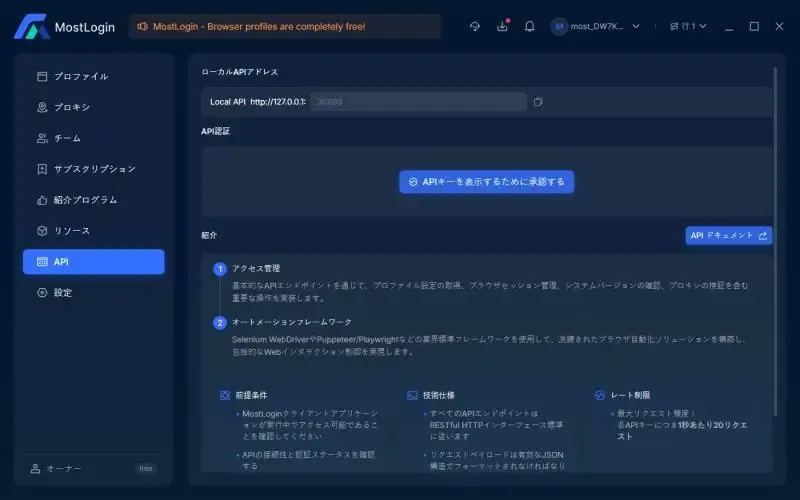
Task: Open 設定 in the sidebar
Action: (94, 292)
